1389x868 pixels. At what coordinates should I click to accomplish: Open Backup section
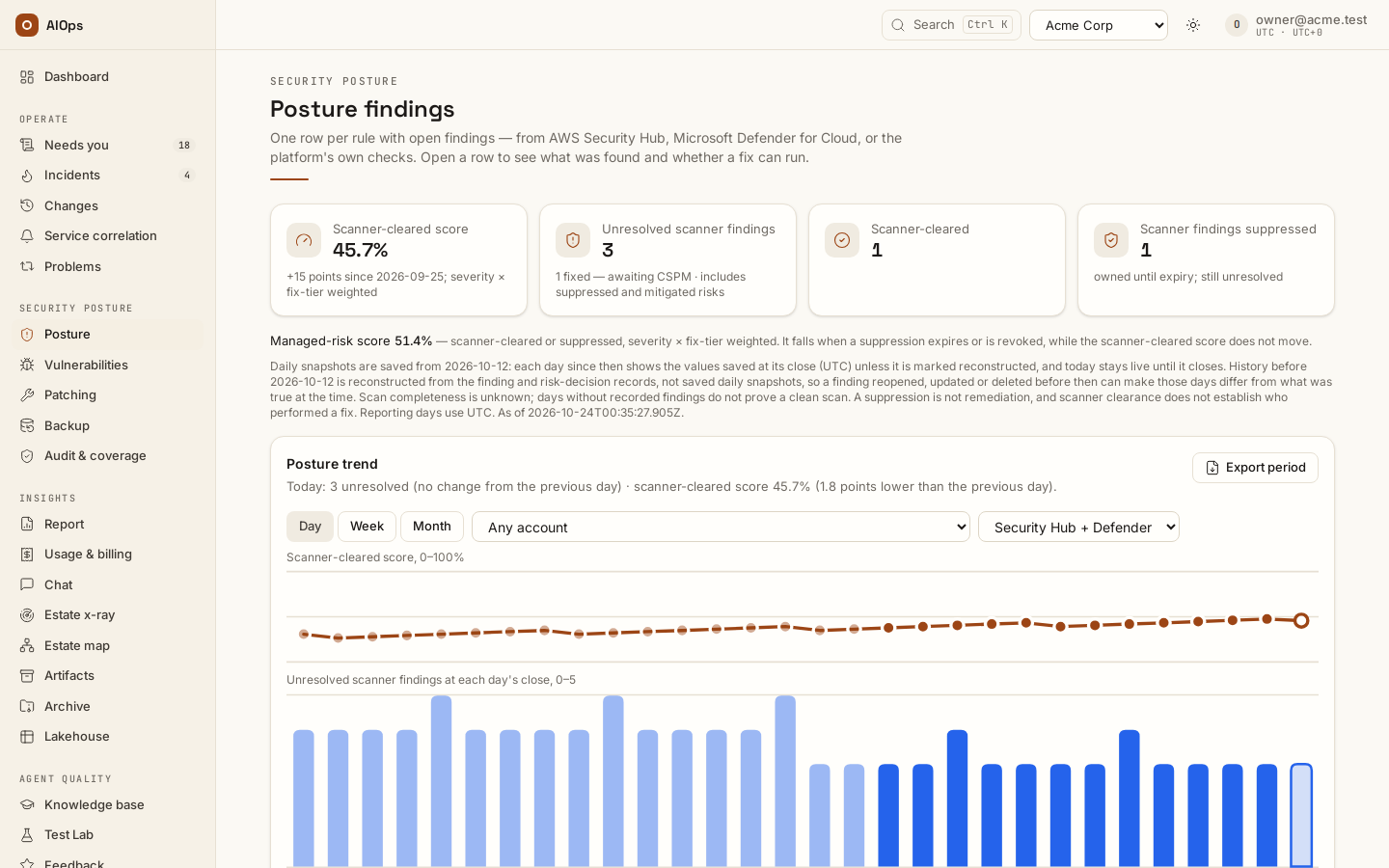coord(107,425)
